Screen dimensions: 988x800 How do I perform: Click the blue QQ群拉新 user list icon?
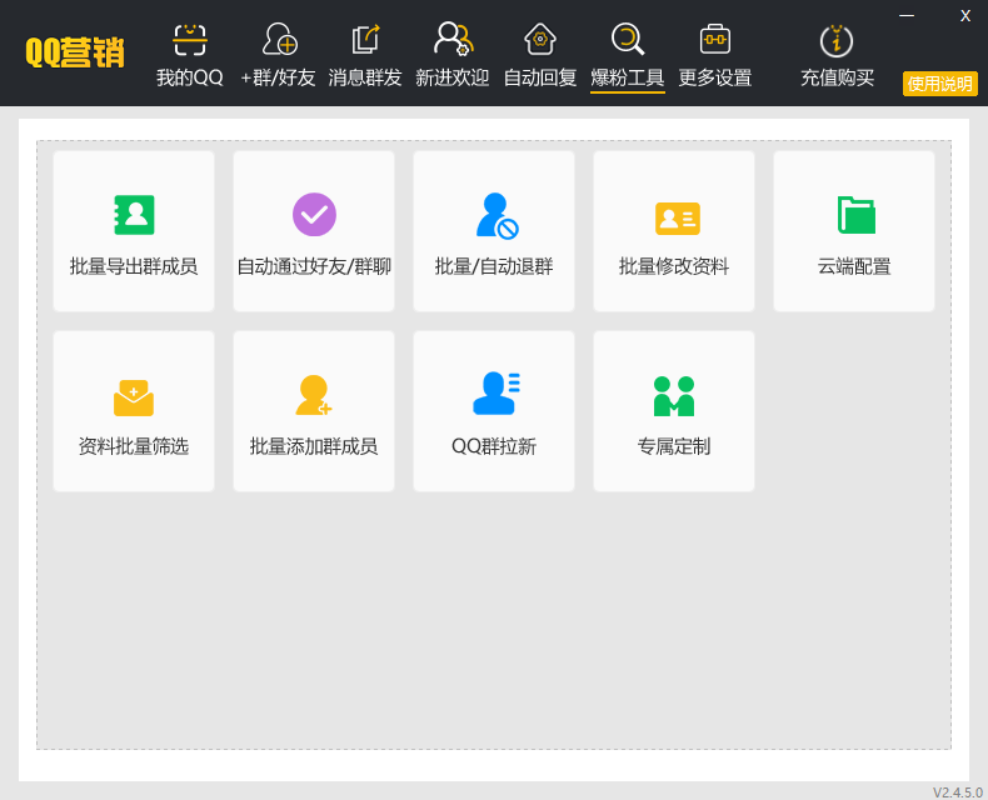click(496, 393)
